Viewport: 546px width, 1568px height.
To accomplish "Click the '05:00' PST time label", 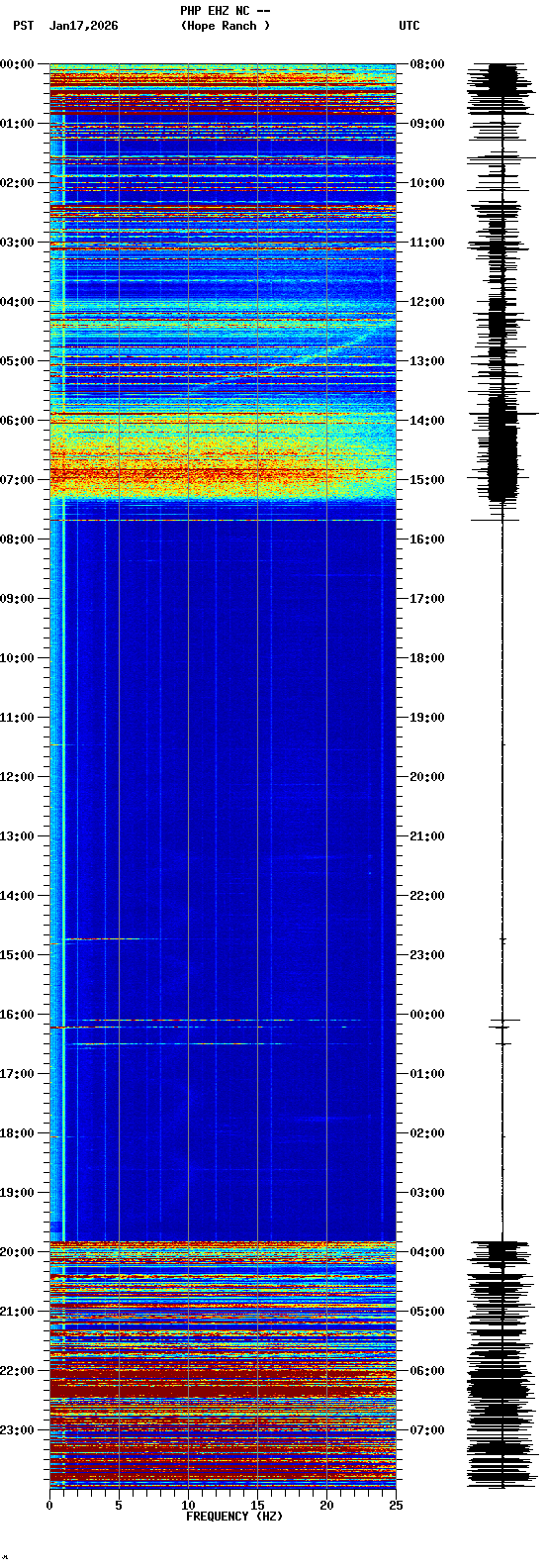I will [18, 361].
